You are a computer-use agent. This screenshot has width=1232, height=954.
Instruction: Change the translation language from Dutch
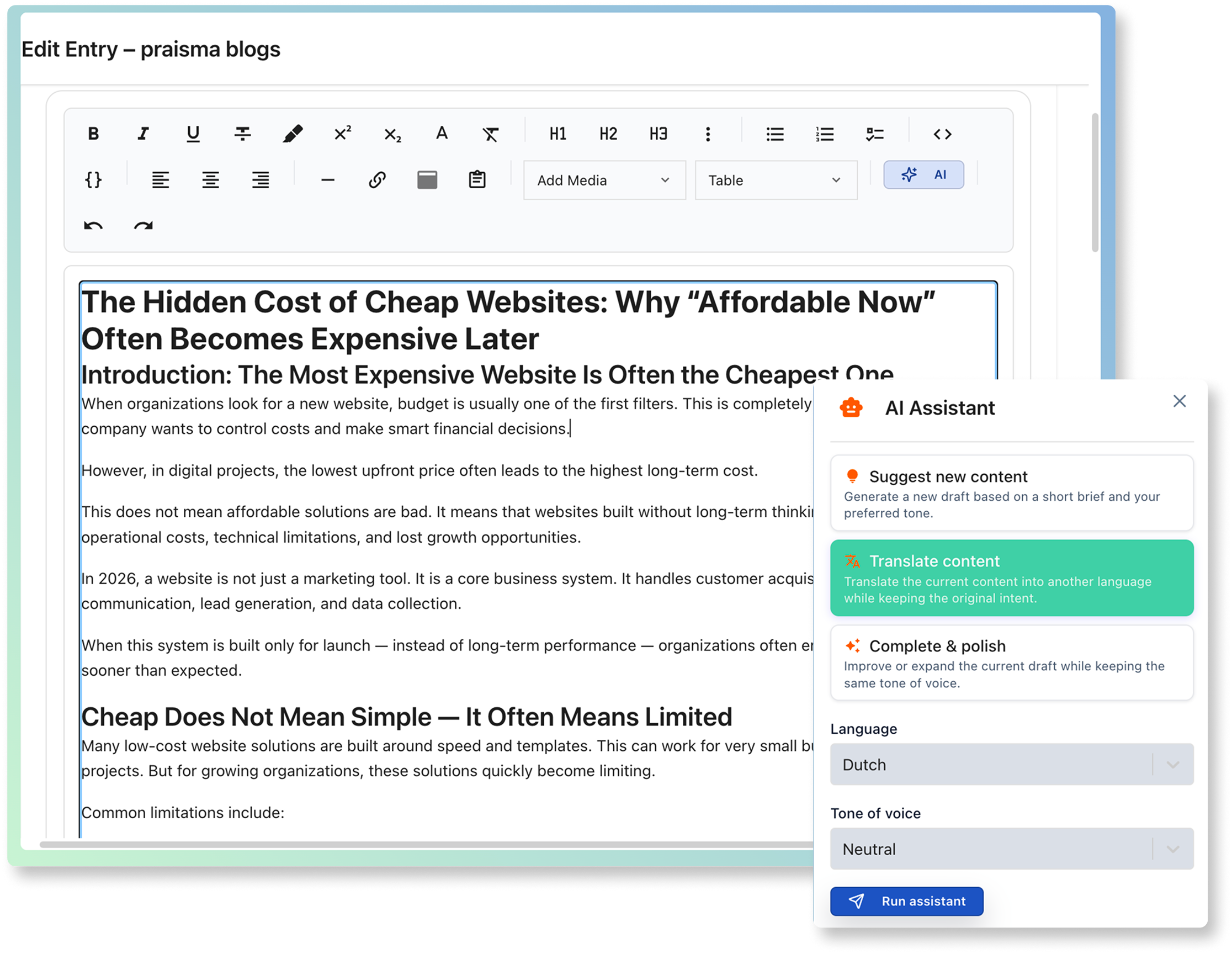(1011, 765)
